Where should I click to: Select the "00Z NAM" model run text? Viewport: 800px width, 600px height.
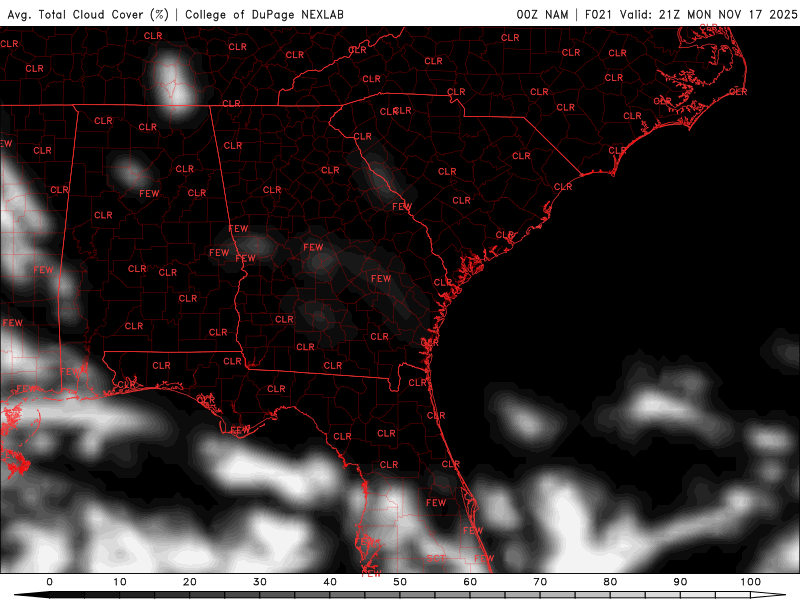pyautogui.click(x=542, y=14)
